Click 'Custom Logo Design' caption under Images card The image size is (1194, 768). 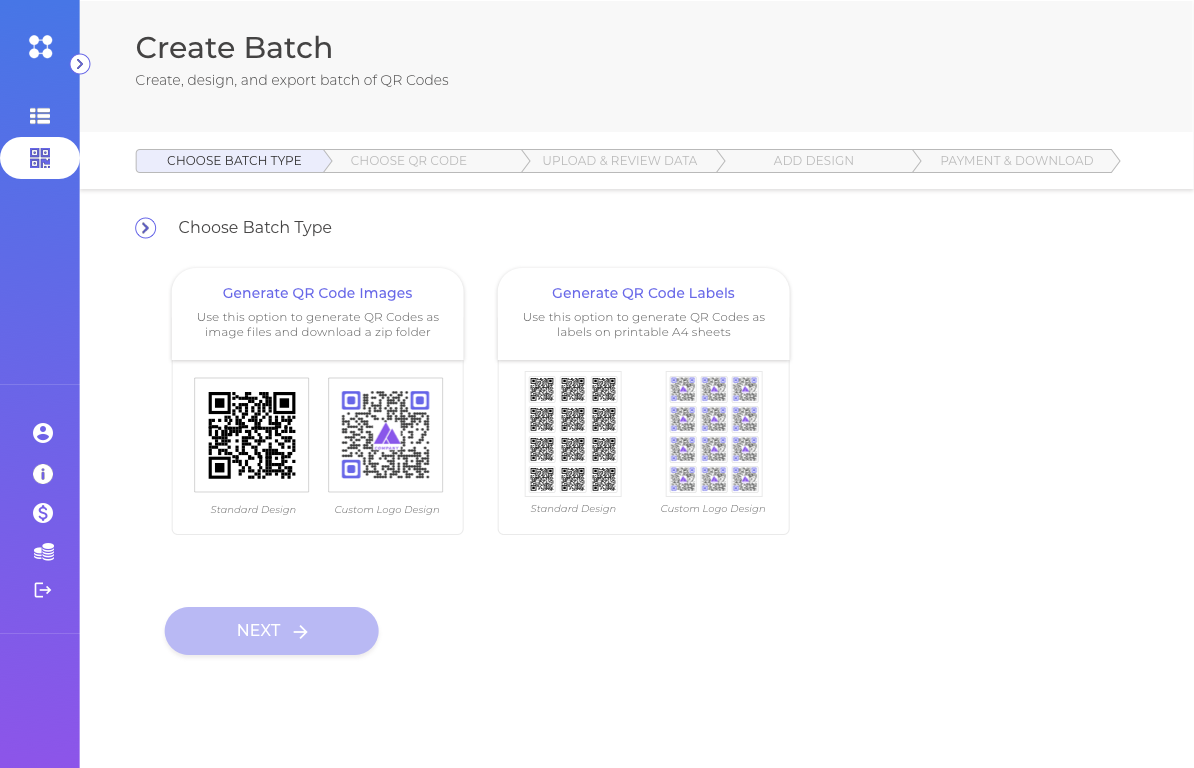pos(387,509)
